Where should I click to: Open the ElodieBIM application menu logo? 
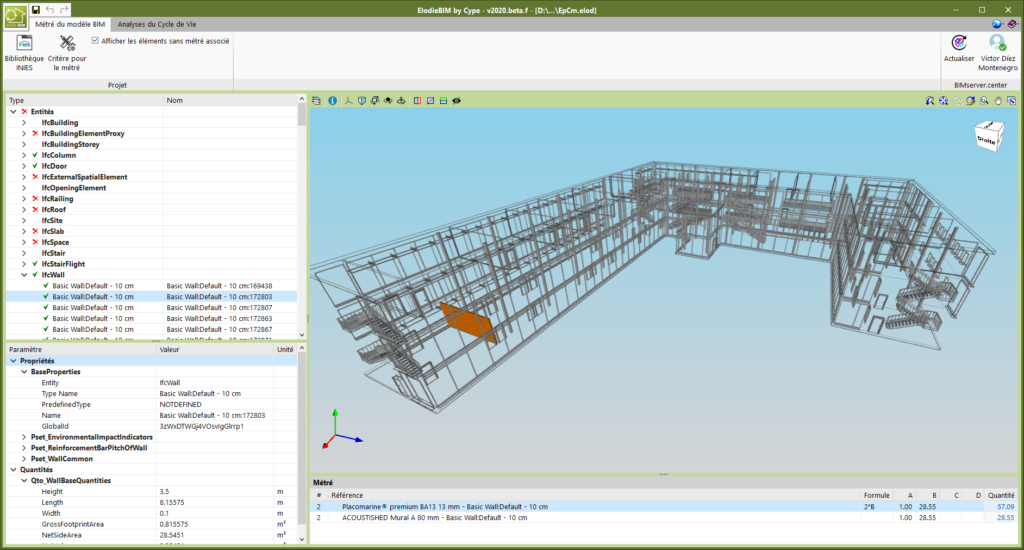tap(16, 16)
